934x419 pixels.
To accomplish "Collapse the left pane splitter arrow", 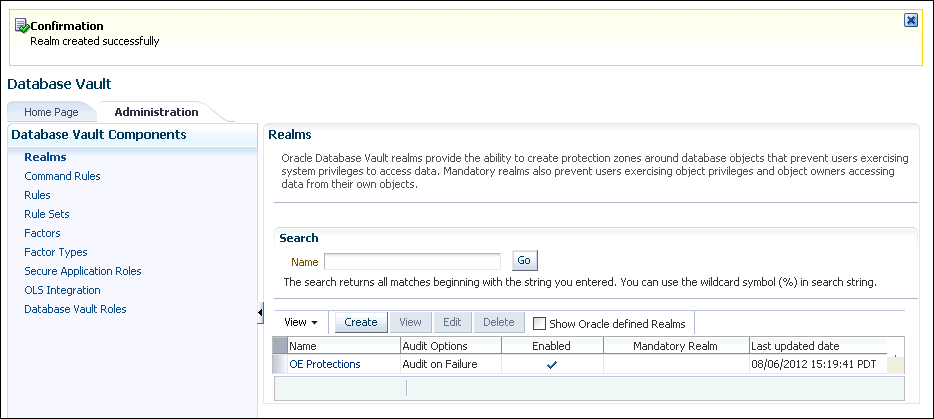I will [260, 314].
